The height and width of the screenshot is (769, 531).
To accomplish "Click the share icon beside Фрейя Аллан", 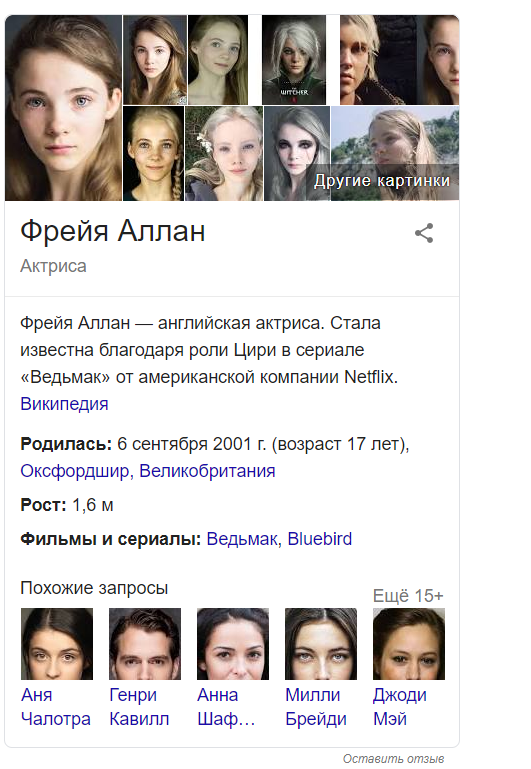I will coord(424,233).
